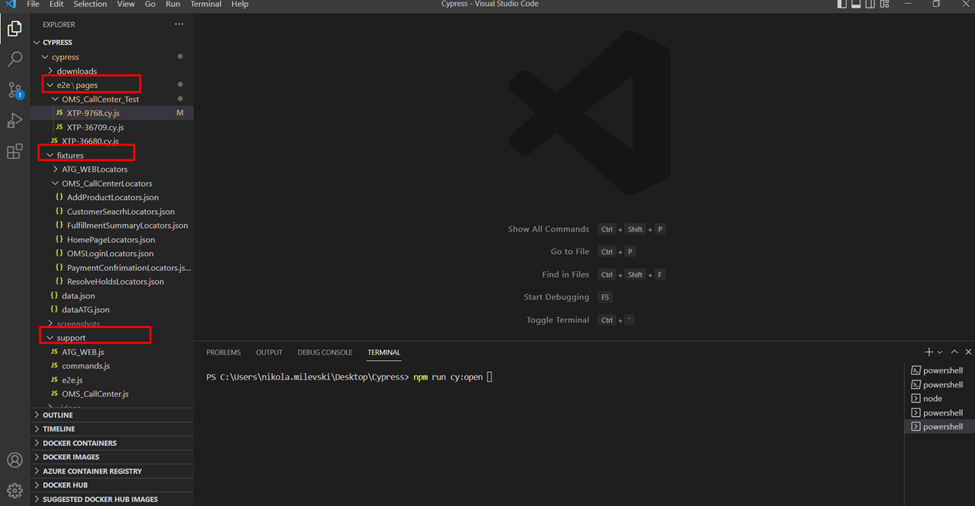This screenshot has height=506, width=975.
Task: Expand the ATG_WEBLocators folder
Action: click(112, 169)
